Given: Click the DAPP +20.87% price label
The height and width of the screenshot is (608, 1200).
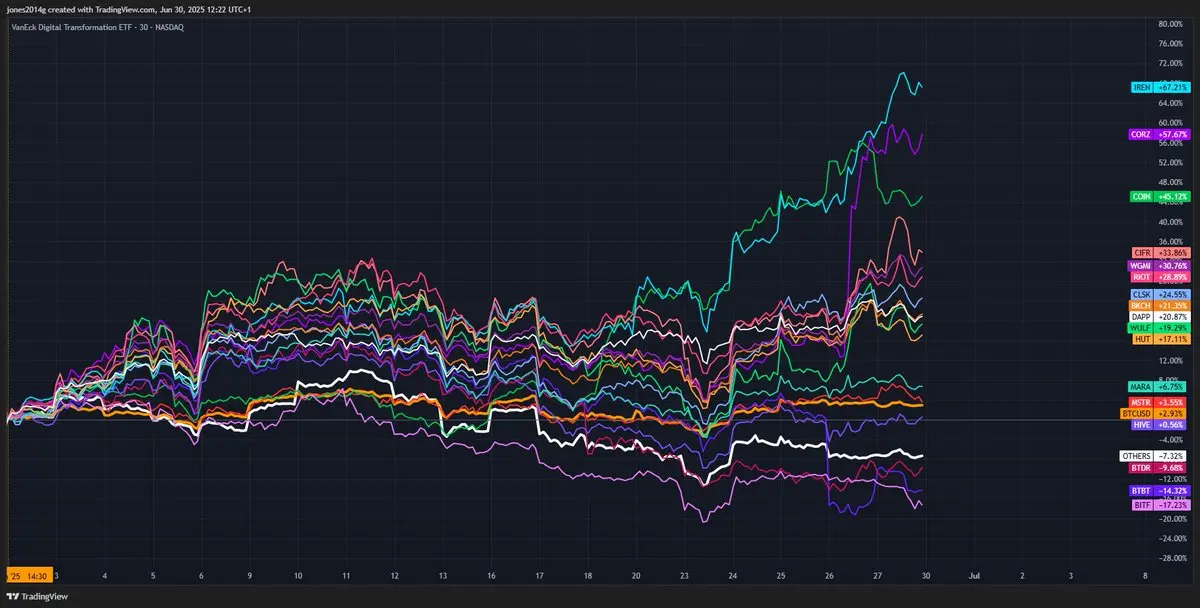Looking at the screenshot, I should tap(1159, 316).
